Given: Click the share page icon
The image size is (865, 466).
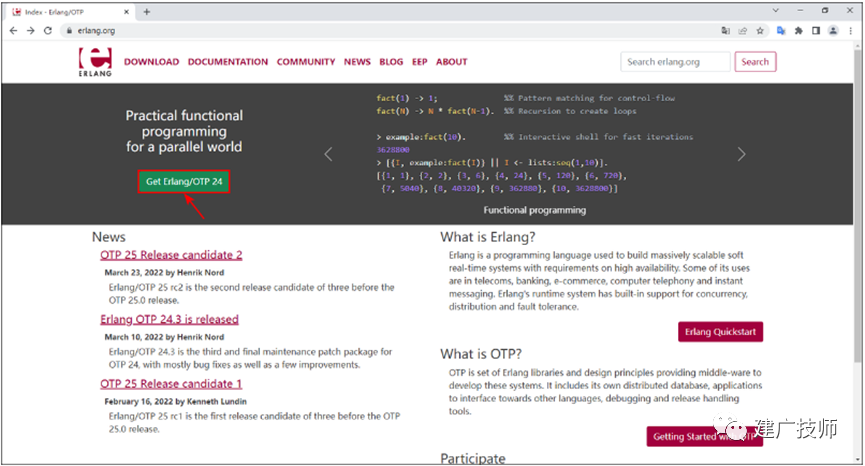Looking at the screenshot, I should tap(743, 31).
